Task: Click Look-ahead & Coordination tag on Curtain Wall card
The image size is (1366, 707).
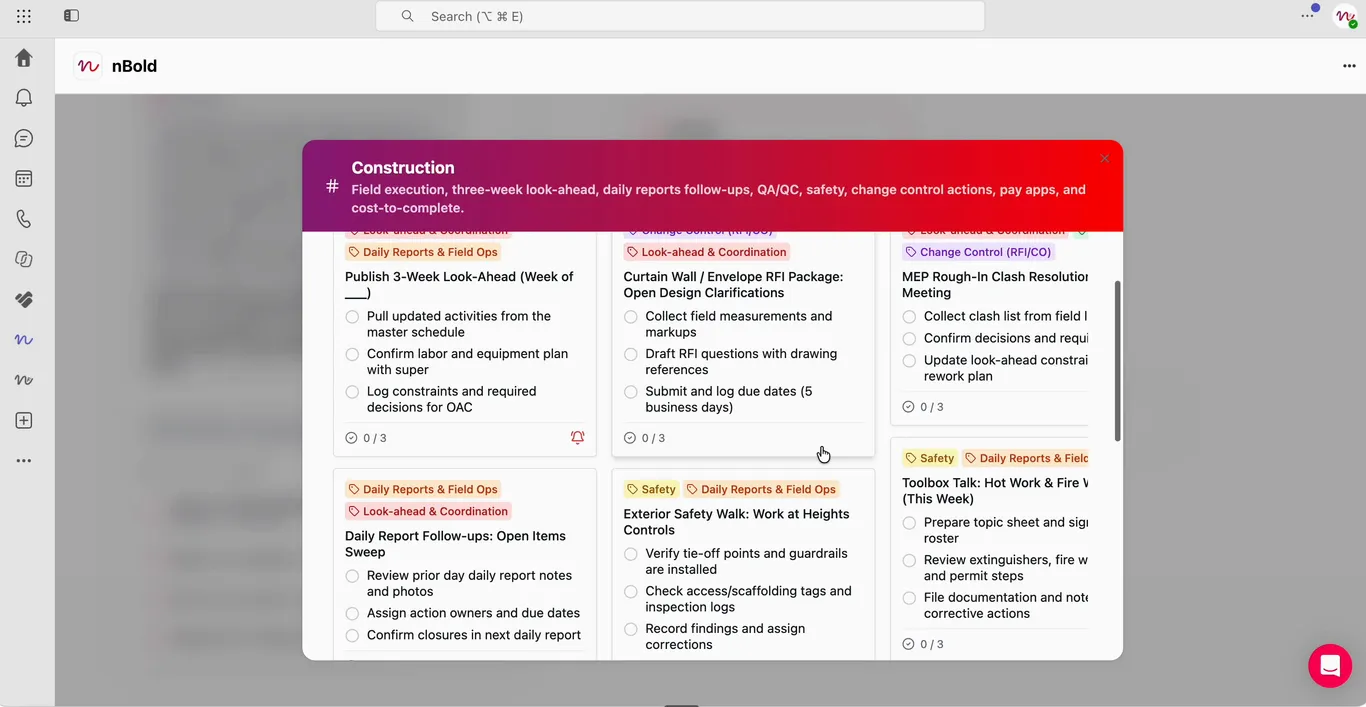Action: (707, 252)
